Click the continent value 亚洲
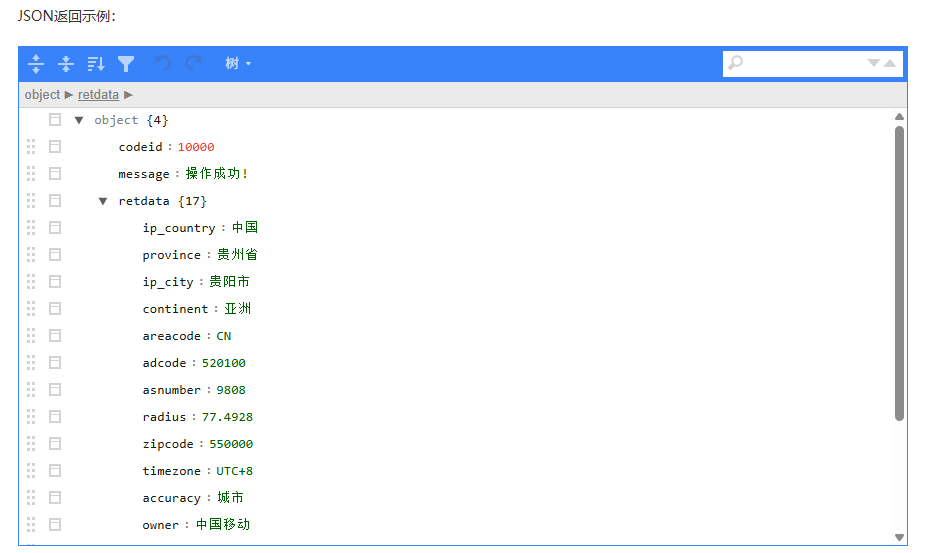 [x=238, y=309]
